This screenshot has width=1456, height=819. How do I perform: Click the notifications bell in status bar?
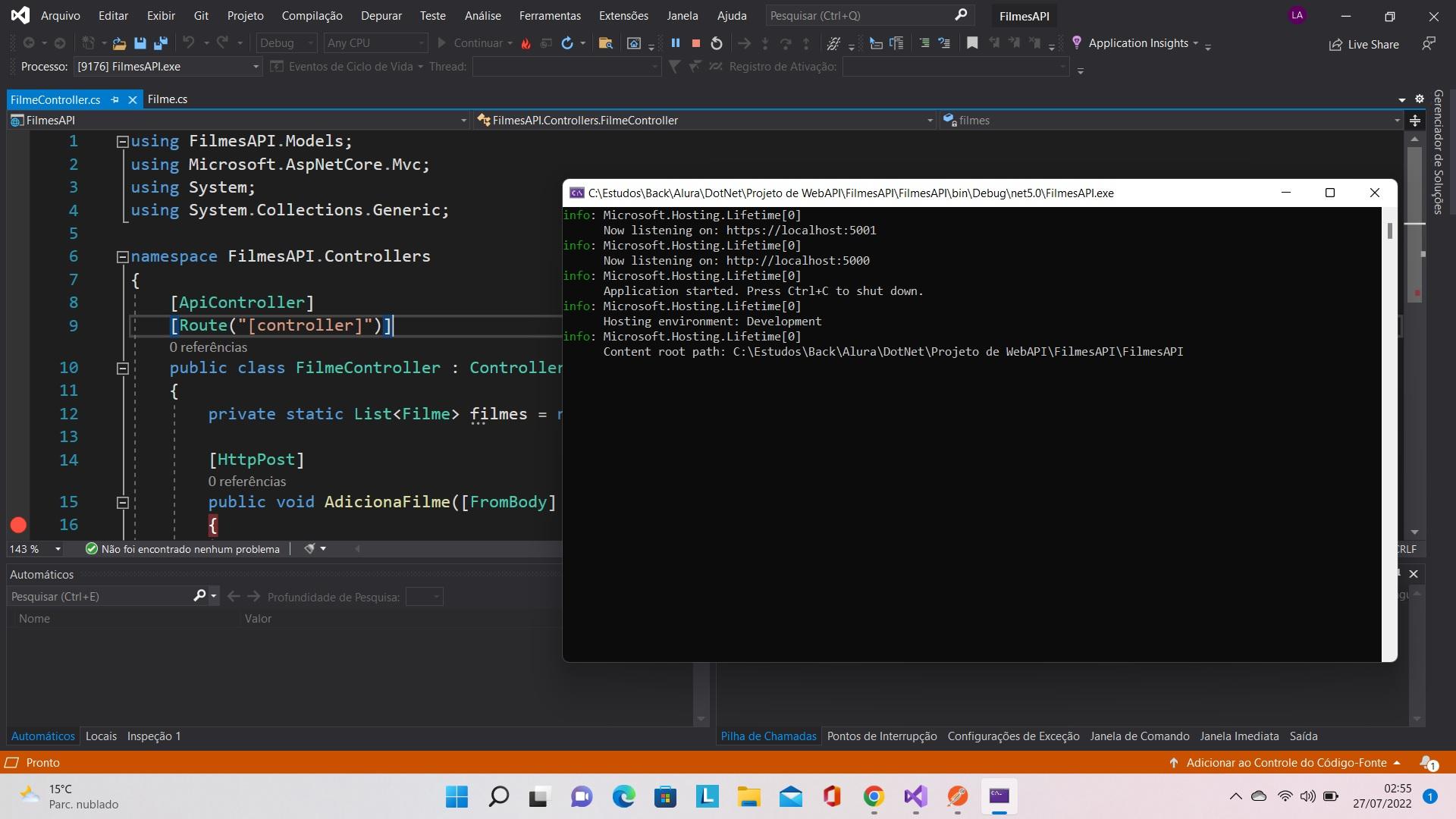(x=1428, y=763)
